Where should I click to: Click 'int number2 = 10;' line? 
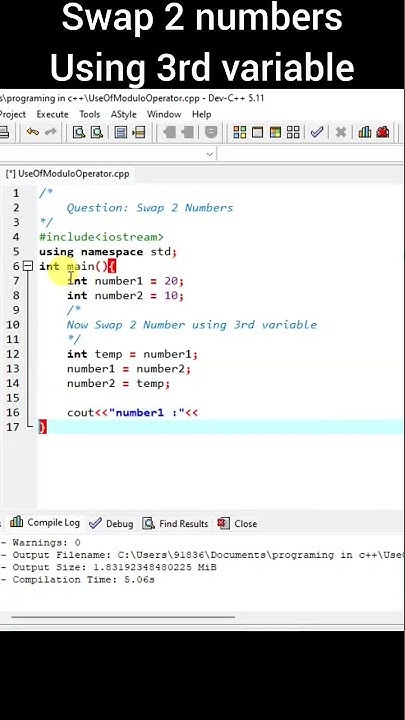pyautogui.click(x=125, y=295)
